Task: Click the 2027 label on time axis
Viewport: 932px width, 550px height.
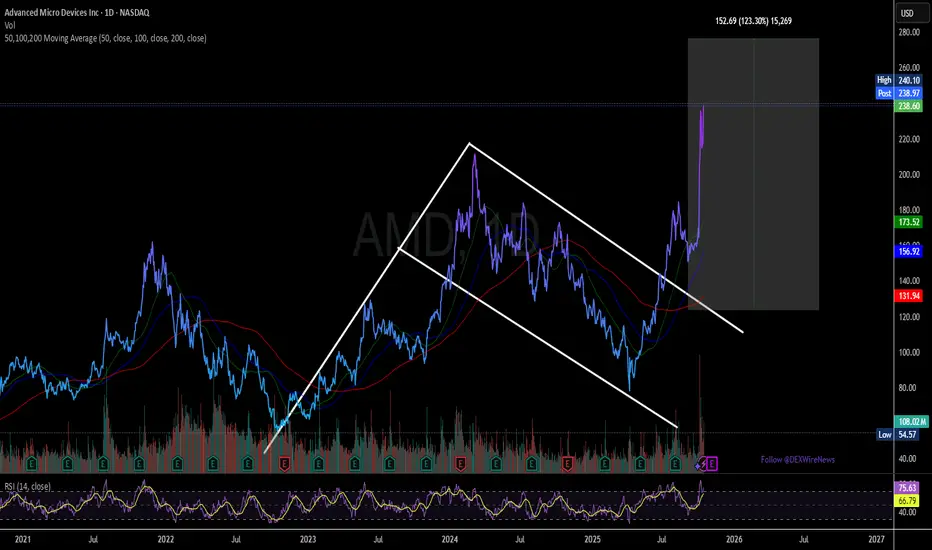Action: tap(876, 539)
